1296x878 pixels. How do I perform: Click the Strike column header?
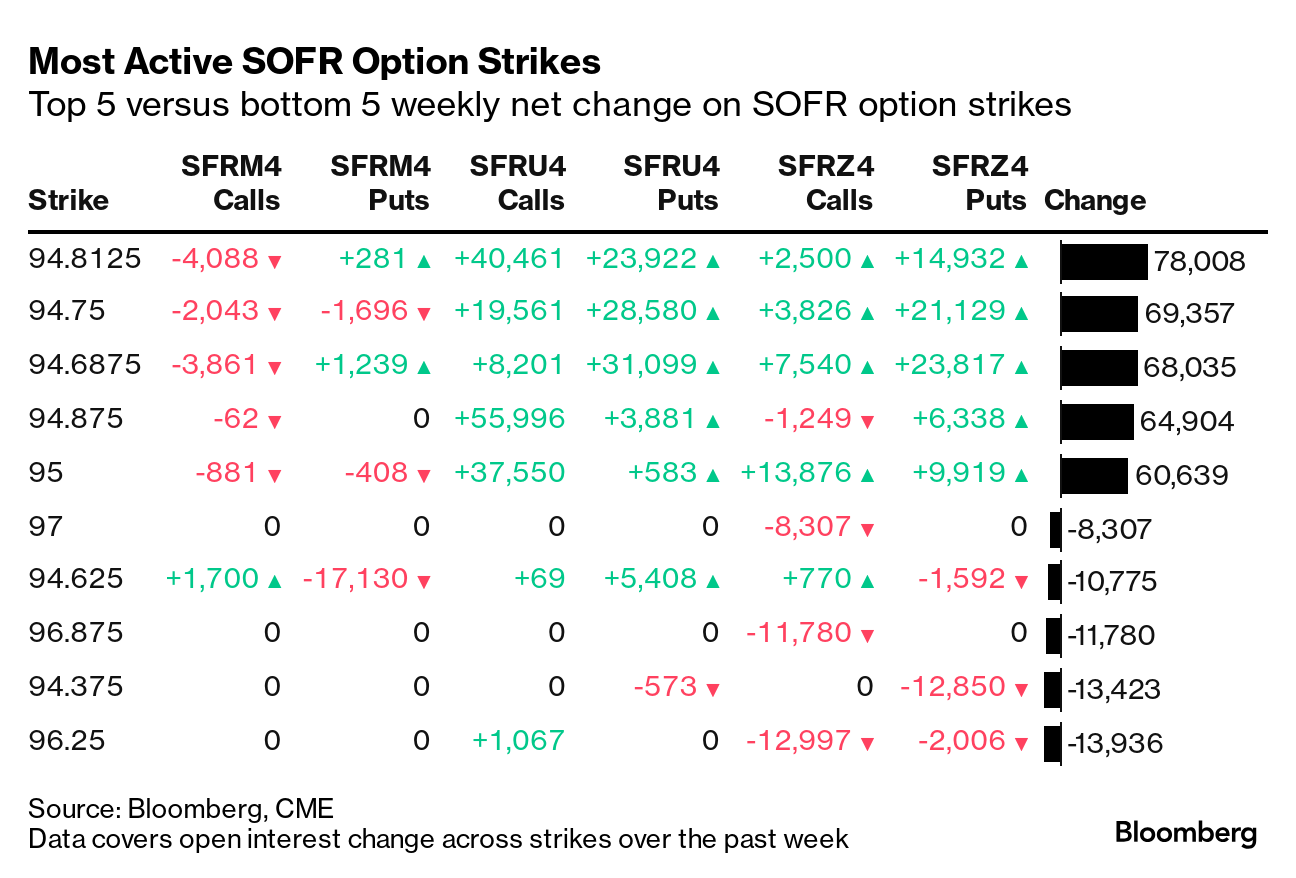pyautogui.click(x=68, y=200)
